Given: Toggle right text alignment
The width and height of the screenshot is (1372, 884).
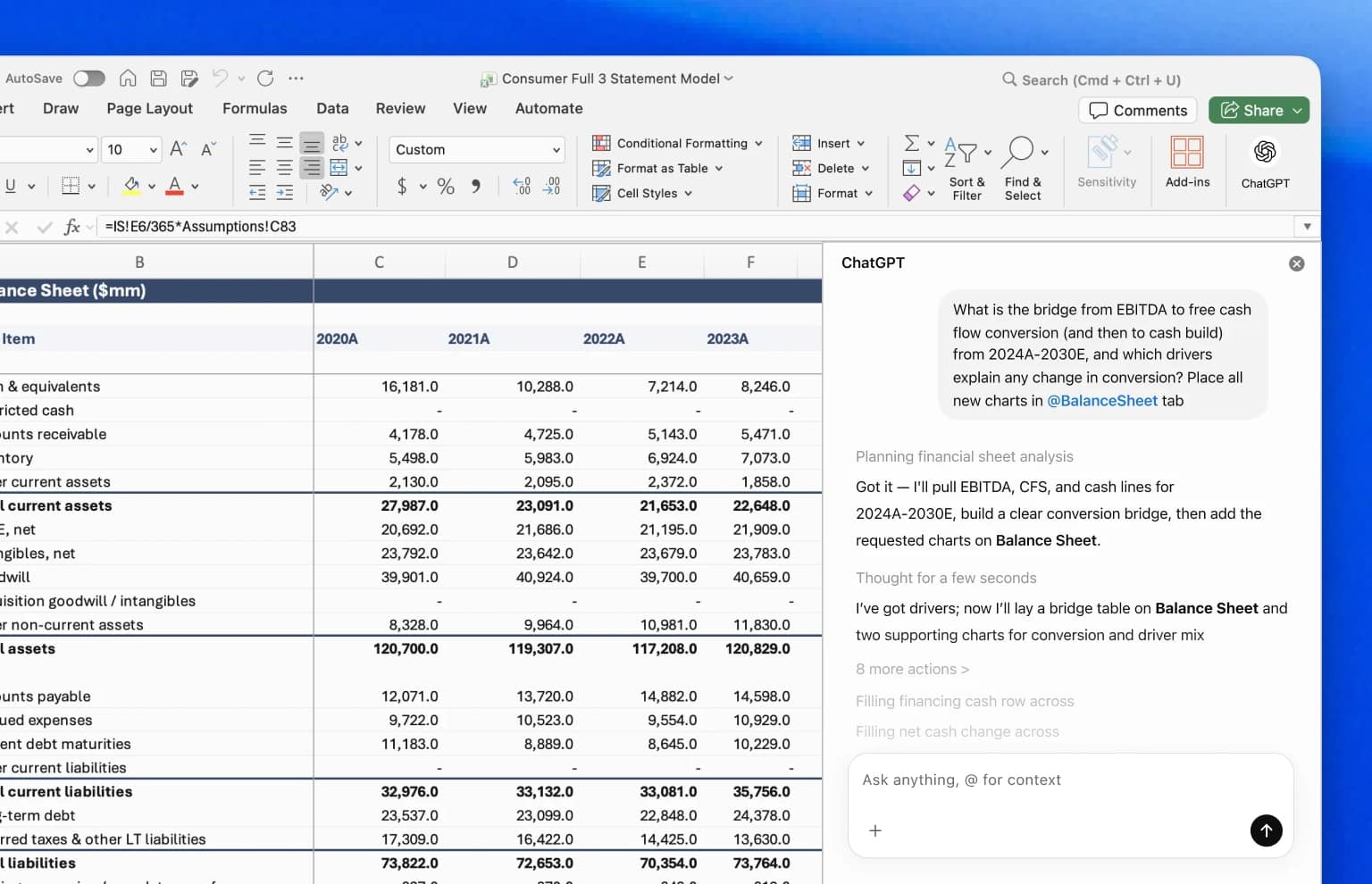Looking at the screenshot, I should [x=311, y=168].
